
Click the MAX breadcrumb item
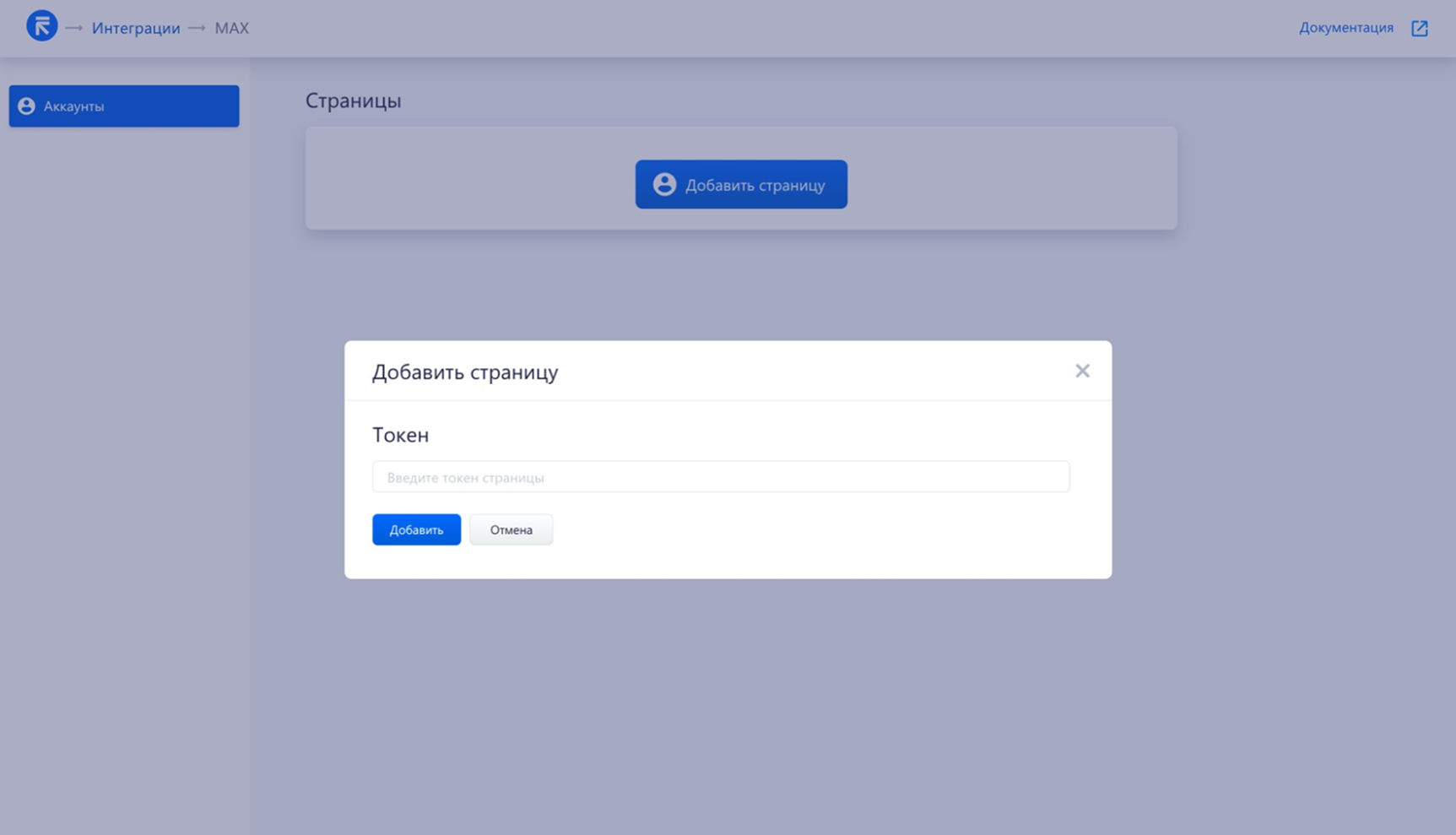[231, 28]
